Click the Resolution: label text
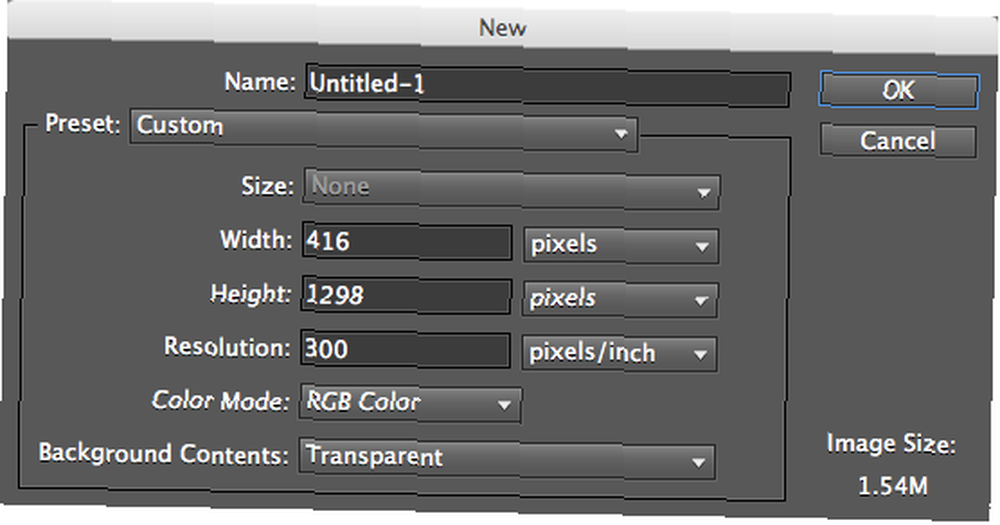Viewport: 1000px width, 525px height. (227, 346)
